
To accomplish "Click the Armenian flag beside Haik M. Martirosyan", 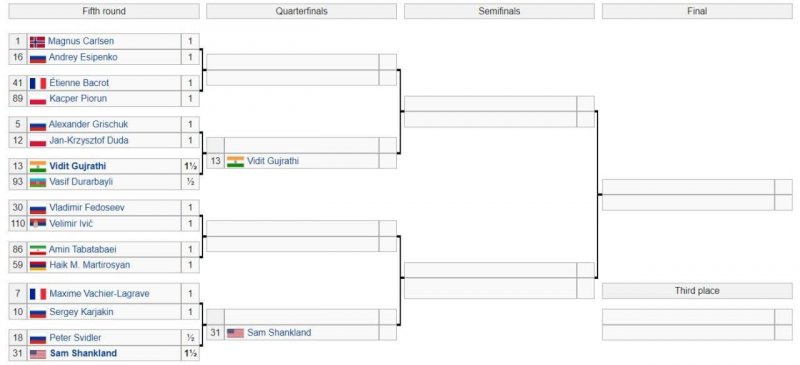I will coord(38,265).
